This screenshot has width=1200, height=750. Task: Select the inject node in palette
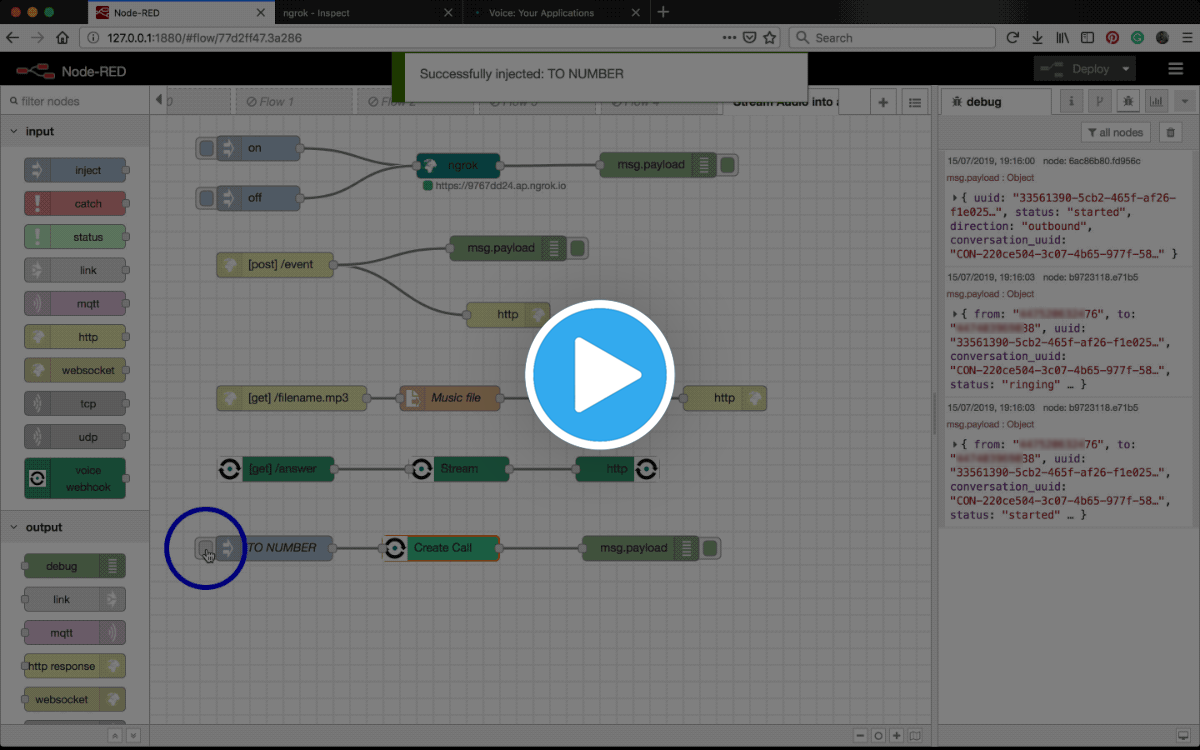coord(76,170)
